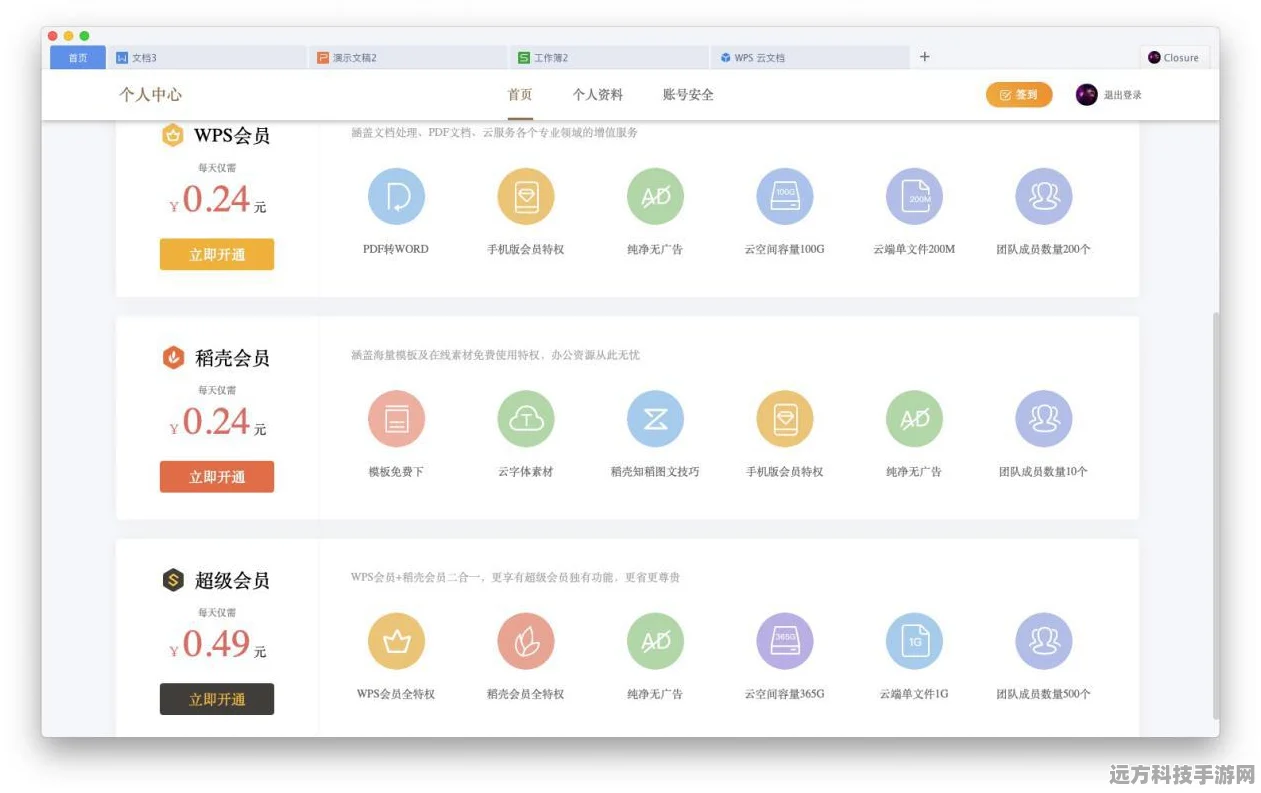Viewport: 1261px width, 793px height.
Task: Click description starting with 涵盖海量模板
Action: (495, 355)
